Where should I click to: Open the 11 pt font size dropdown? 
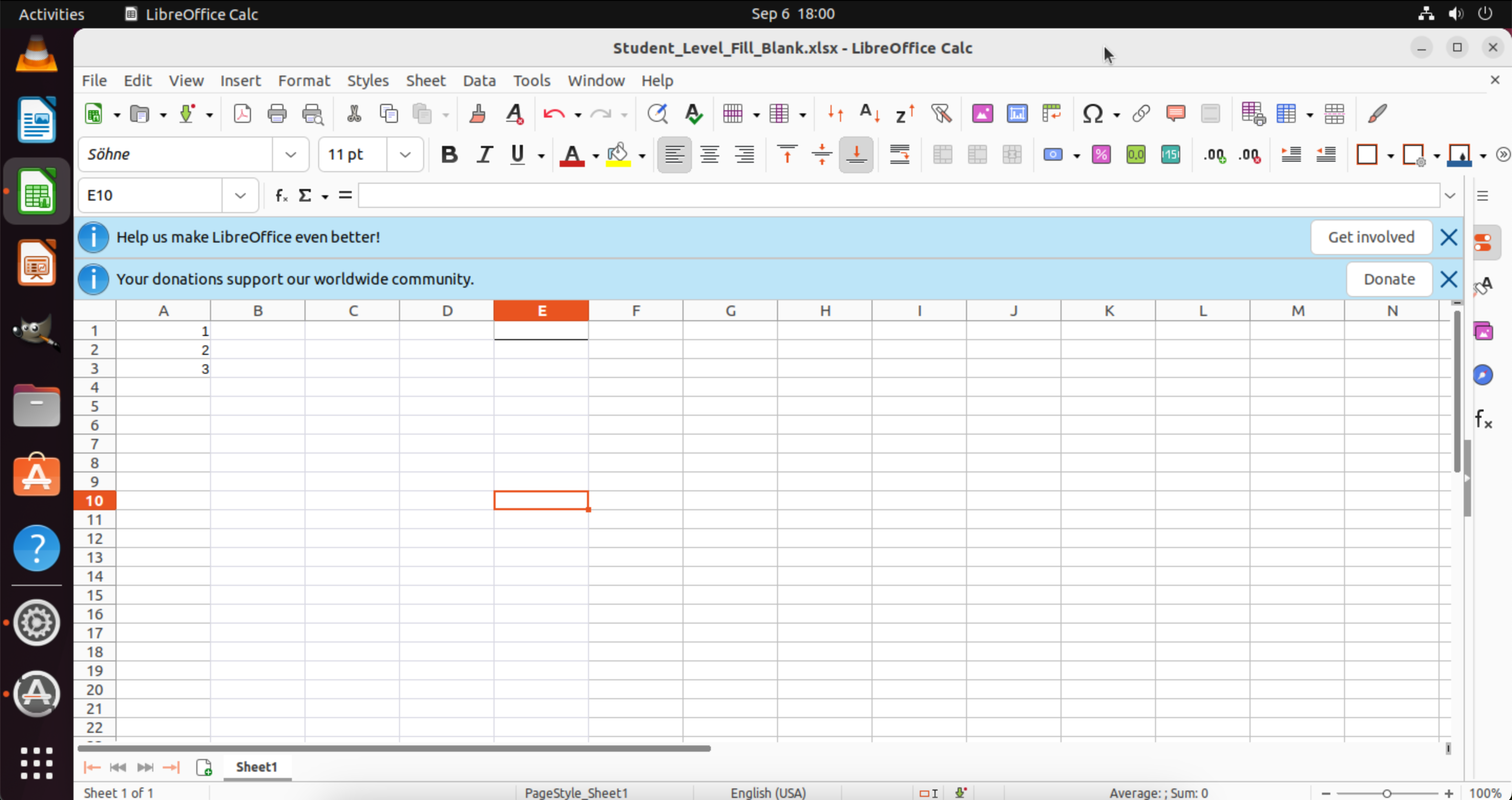click(x=405, y=155)
